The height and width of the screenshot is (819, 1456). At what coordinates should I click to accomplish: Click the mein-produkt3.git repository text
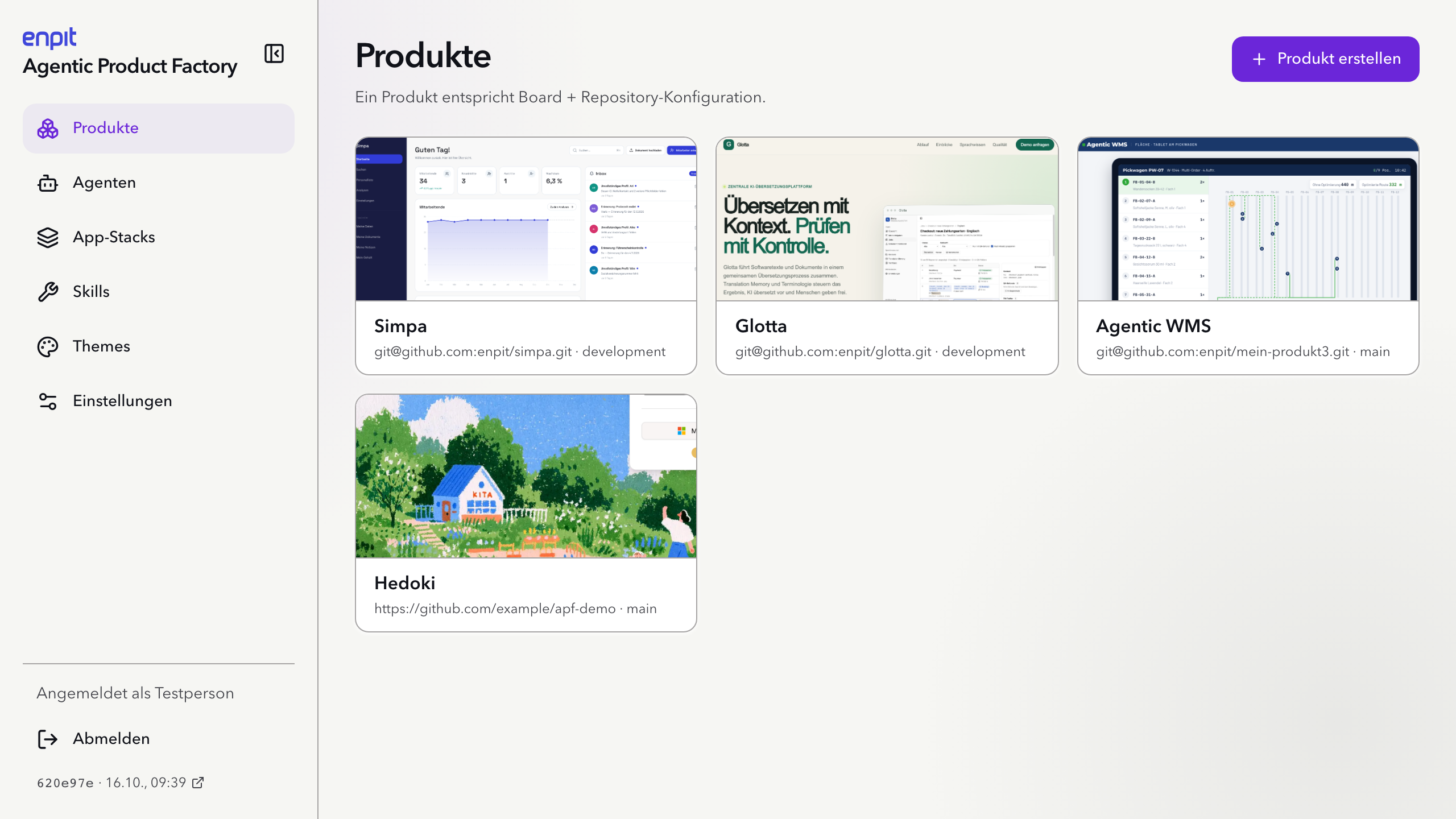pyautogui.click(x=1243, y=352)
